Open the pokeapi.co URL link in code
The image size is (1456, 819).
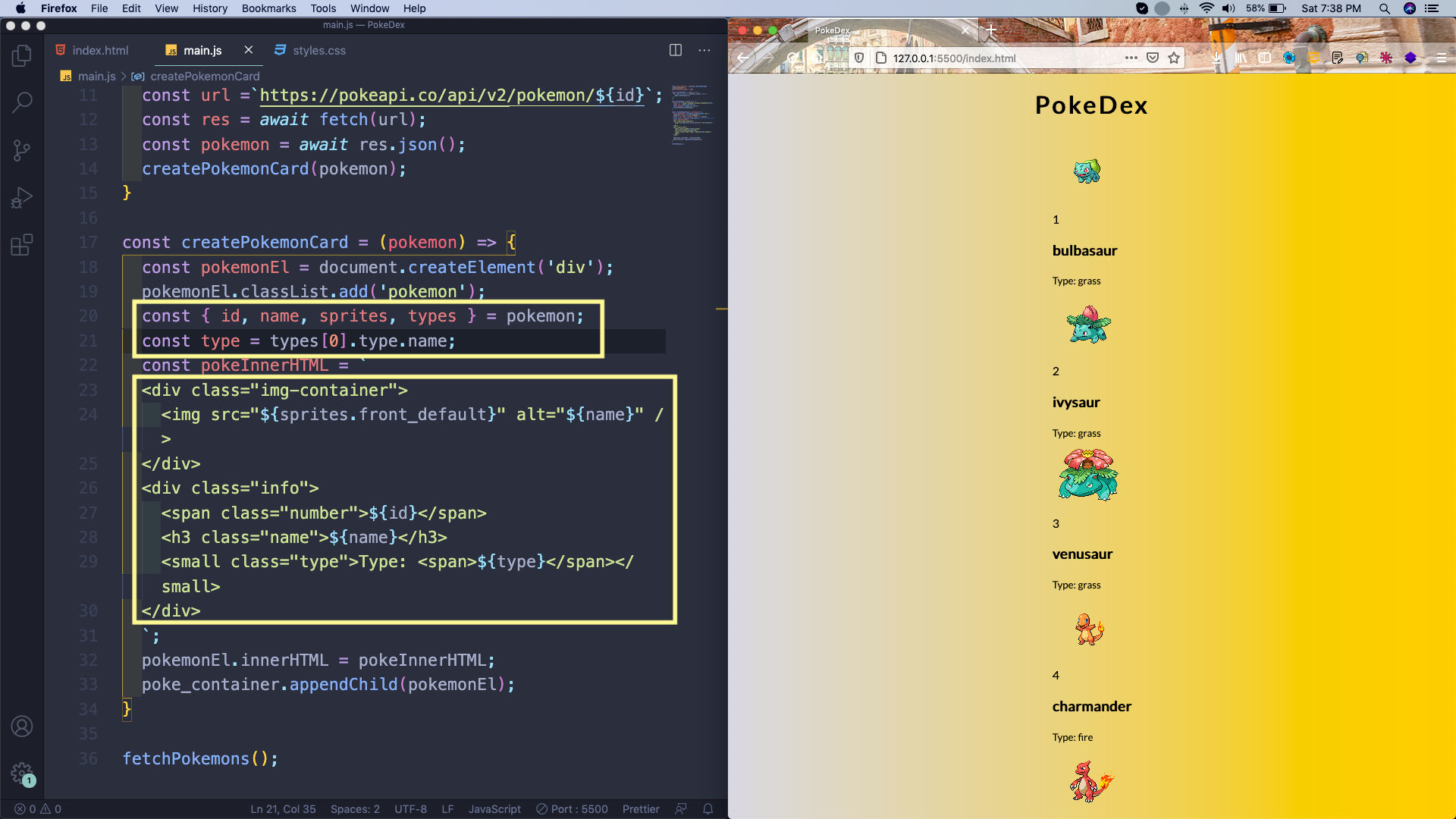tap(452, 96)
